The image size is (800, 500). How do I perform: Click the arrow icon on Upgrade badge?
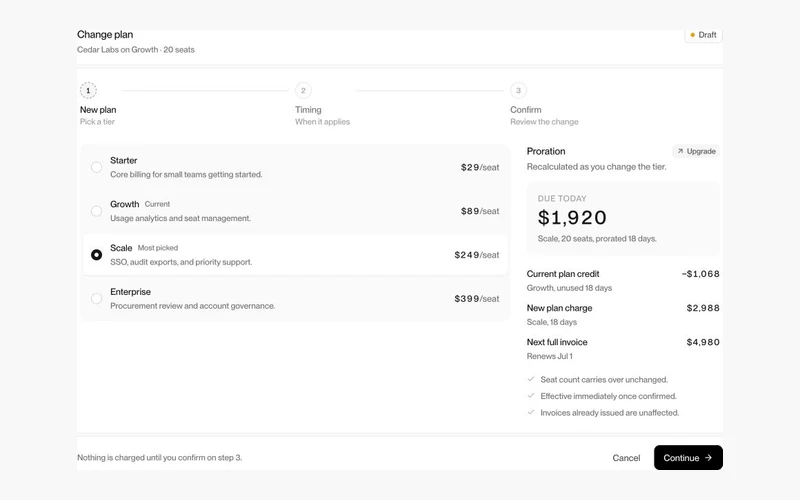pos(680,151)
